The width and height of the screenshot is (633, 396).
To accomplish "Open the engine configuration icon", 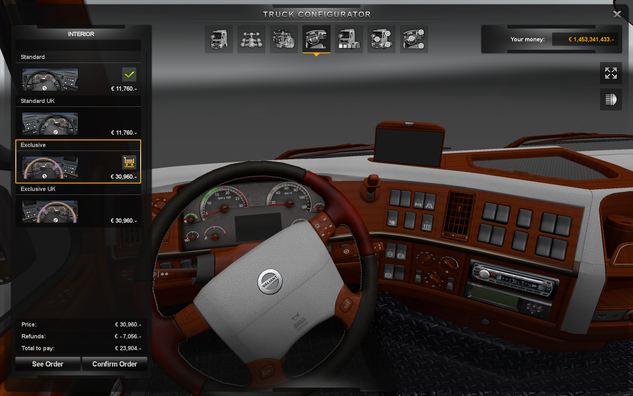I will pos(284,39).
